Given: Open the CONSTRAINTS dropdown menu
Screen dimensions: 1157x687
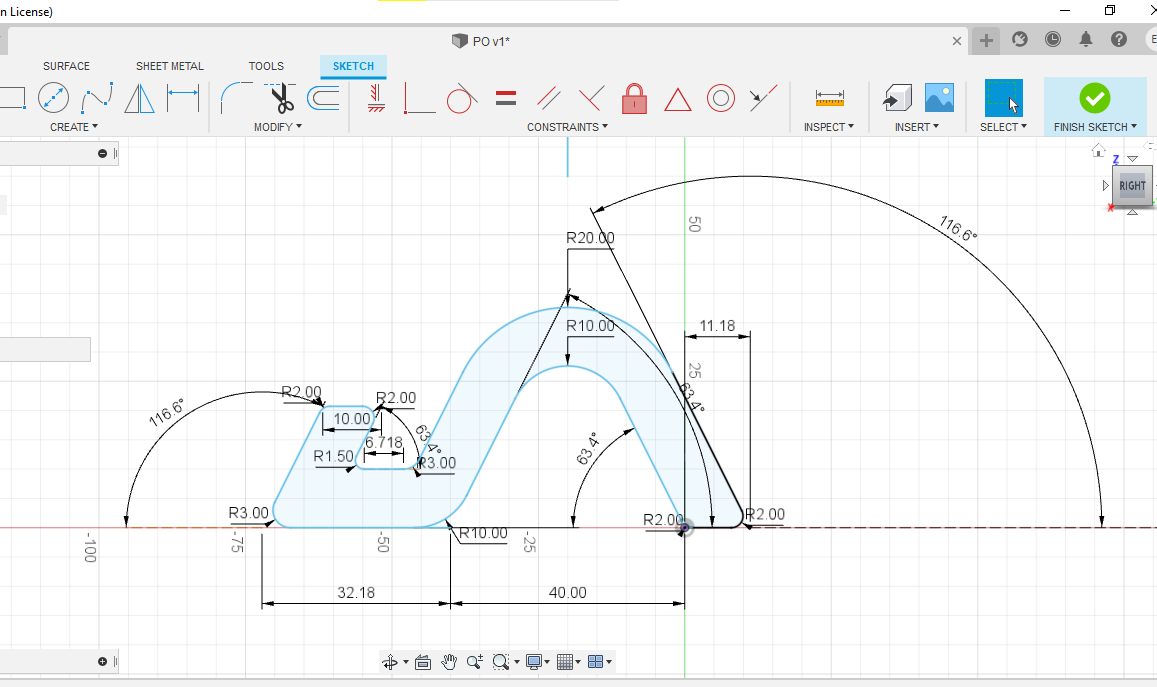Looking at the screenshot, I should coord(567,127).
